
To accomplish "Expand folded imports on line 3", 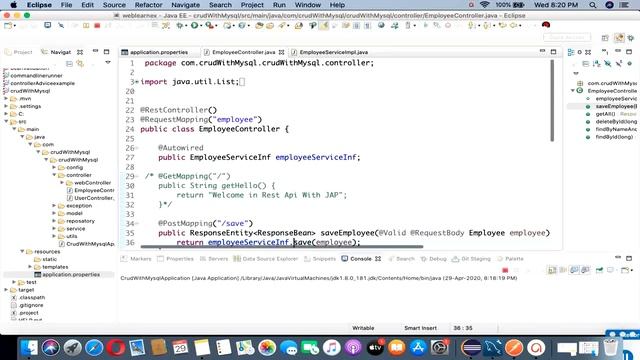I will 137,82.
